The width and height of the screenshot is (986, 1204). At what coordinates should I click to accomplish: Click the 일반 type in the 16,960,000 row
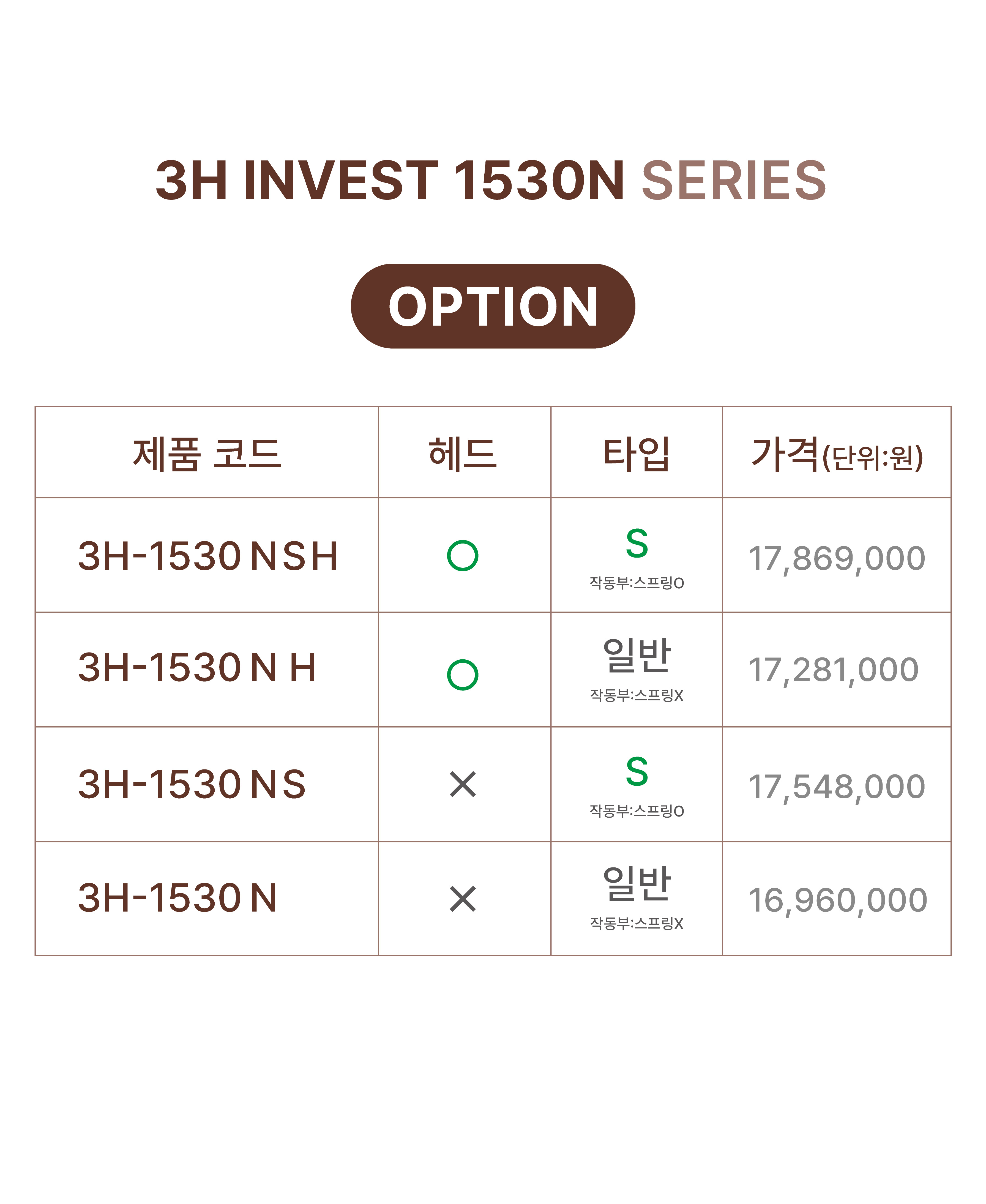636,883
